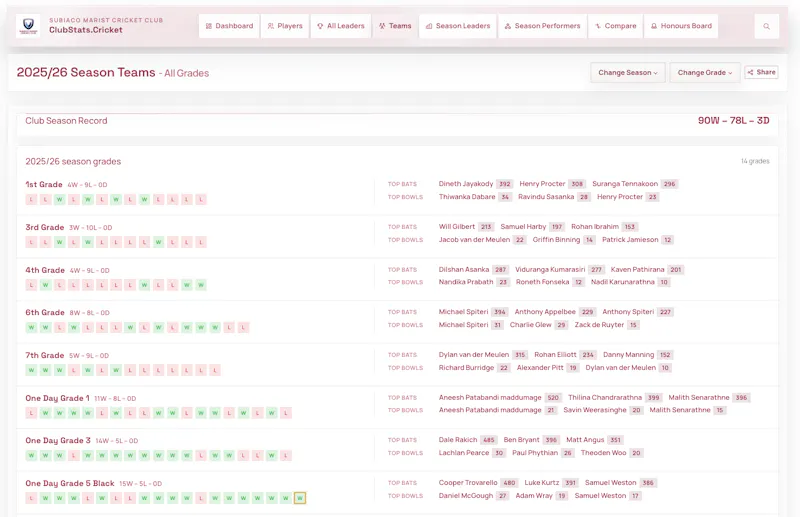
Task: Click the Share button
Action: click(x=761, y=72)
